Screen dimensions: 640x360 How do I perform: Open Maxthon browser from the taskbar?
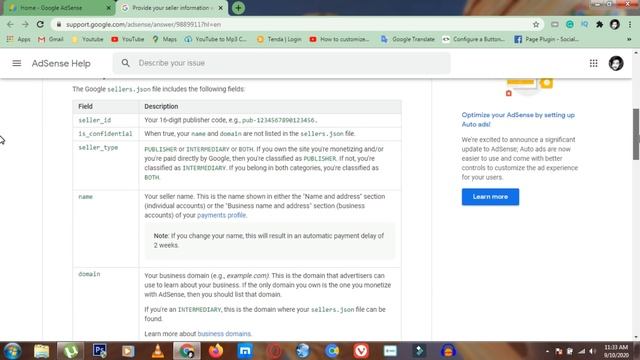[x=245, y=351]
